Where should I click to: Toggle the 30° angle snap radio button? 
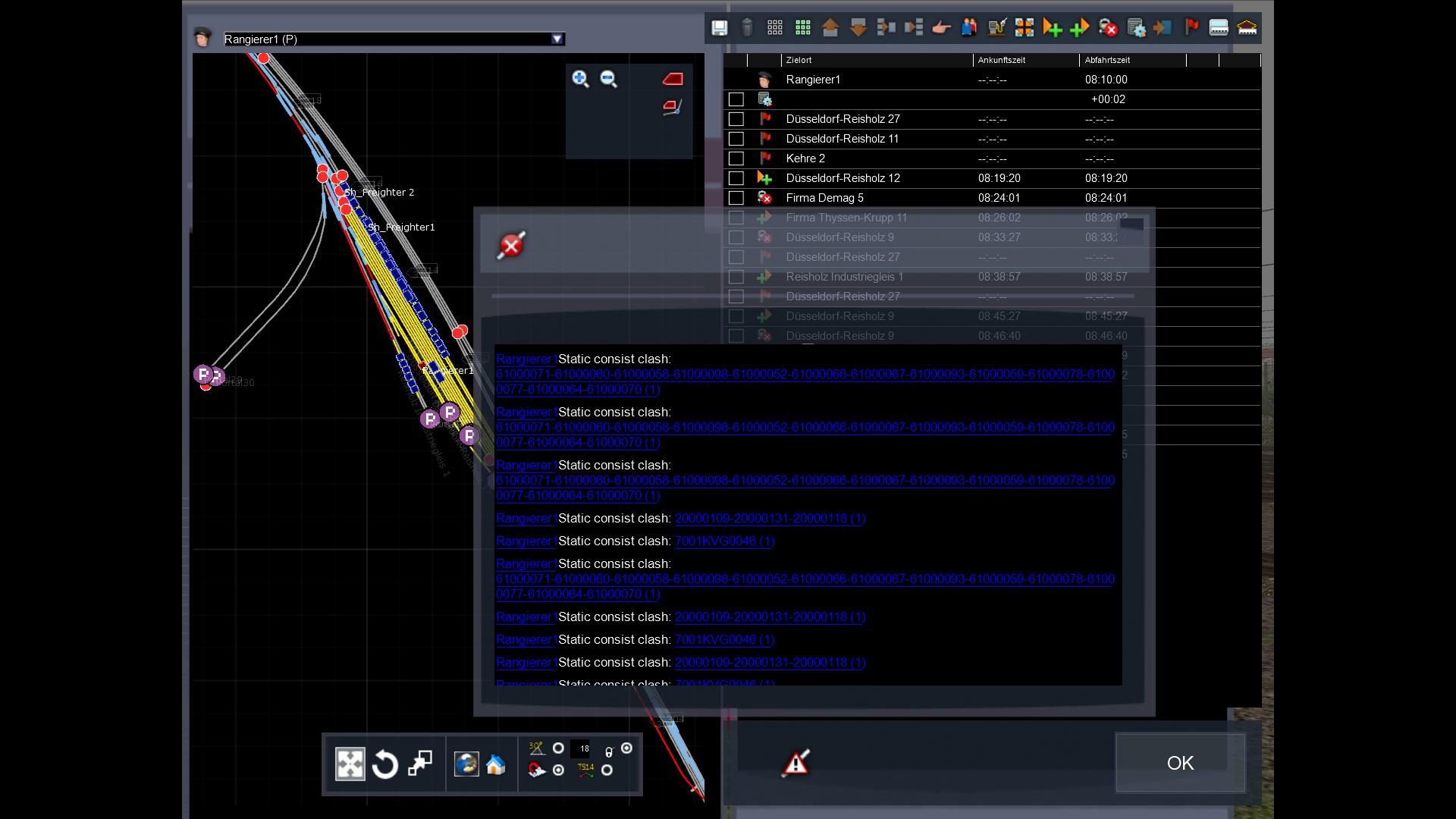[558, 748]
